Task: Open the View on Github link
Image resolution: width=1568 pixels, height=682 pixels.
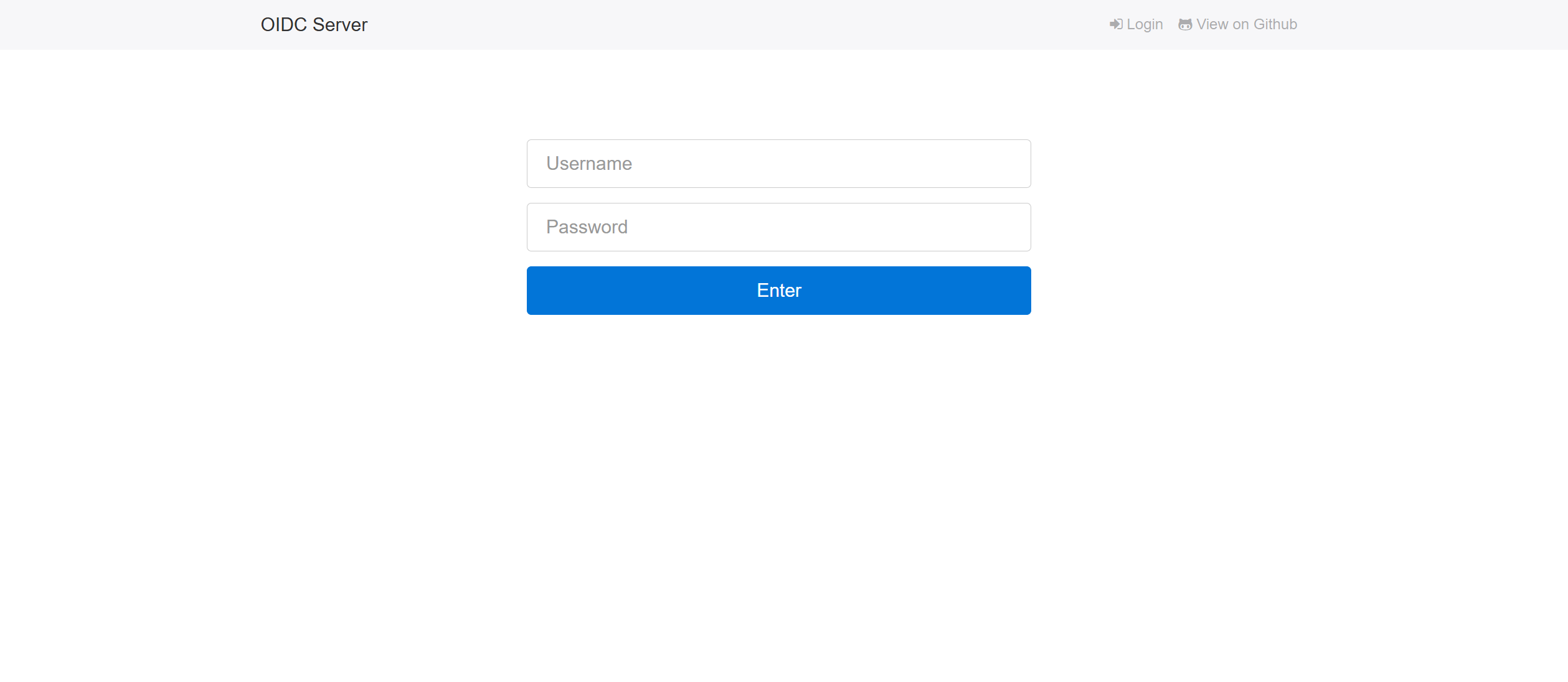Action: (x=1238, y=24)
